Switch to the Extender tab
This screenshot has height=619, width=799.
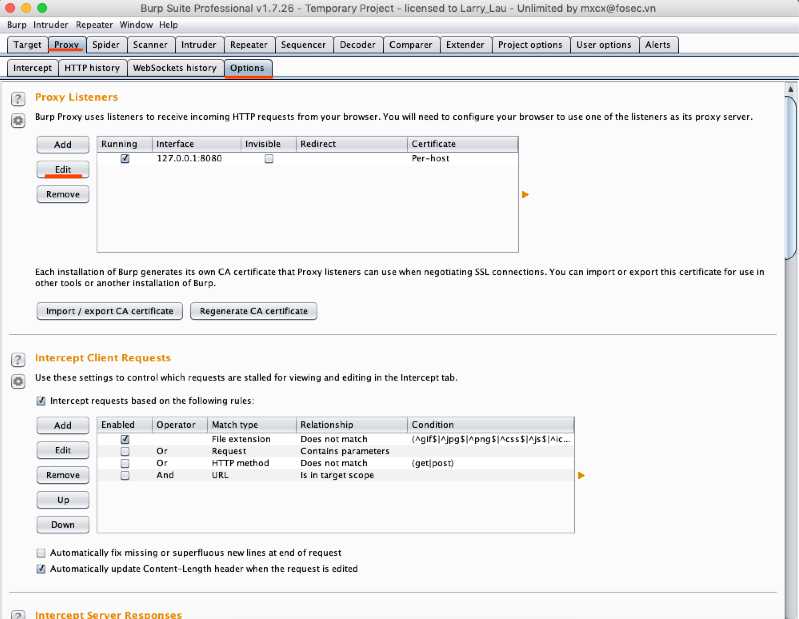[x=465, y=45]
